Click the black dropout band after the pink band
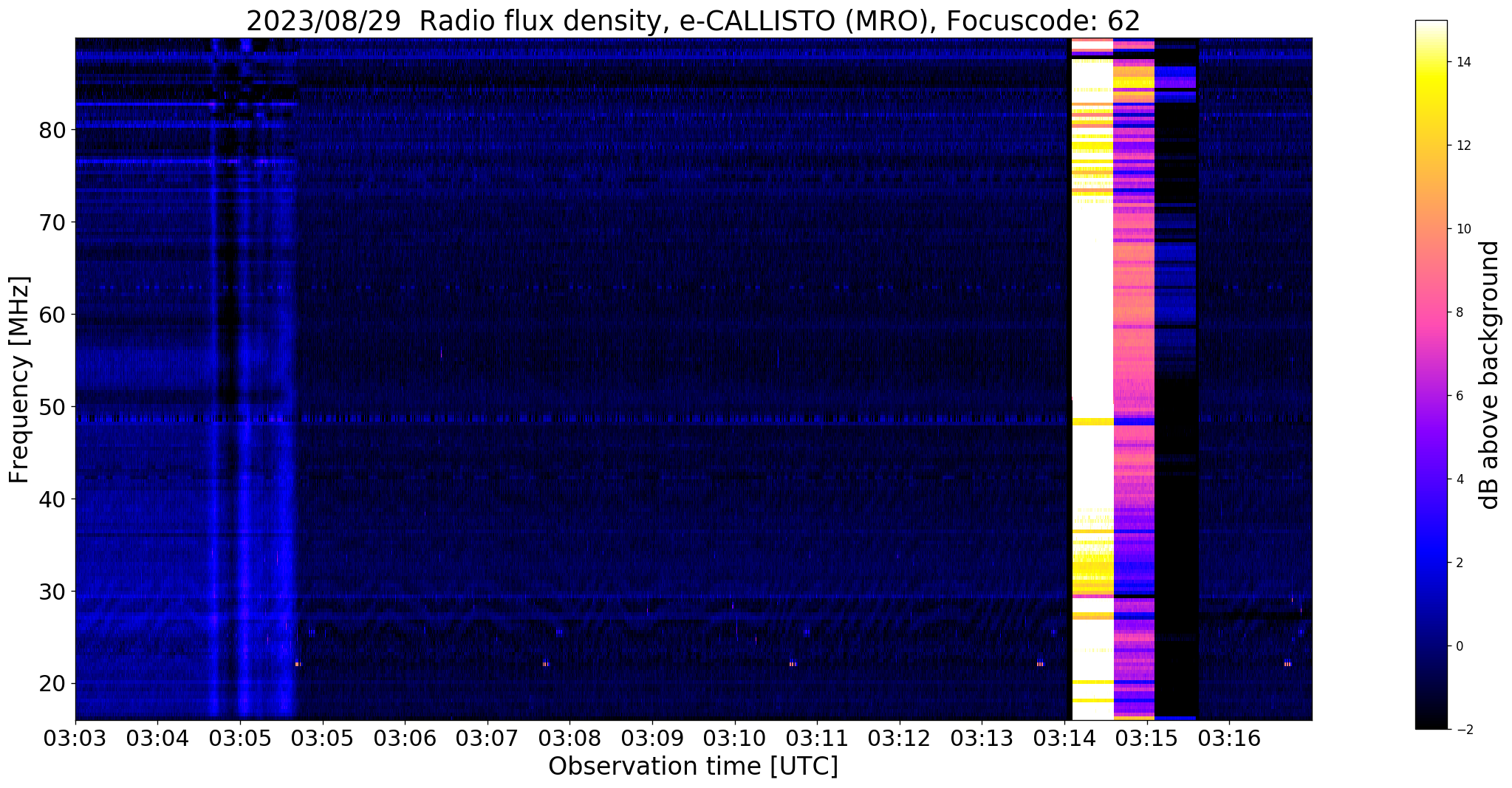This screenshot has height=788, width=1512. coord(1177,379)
